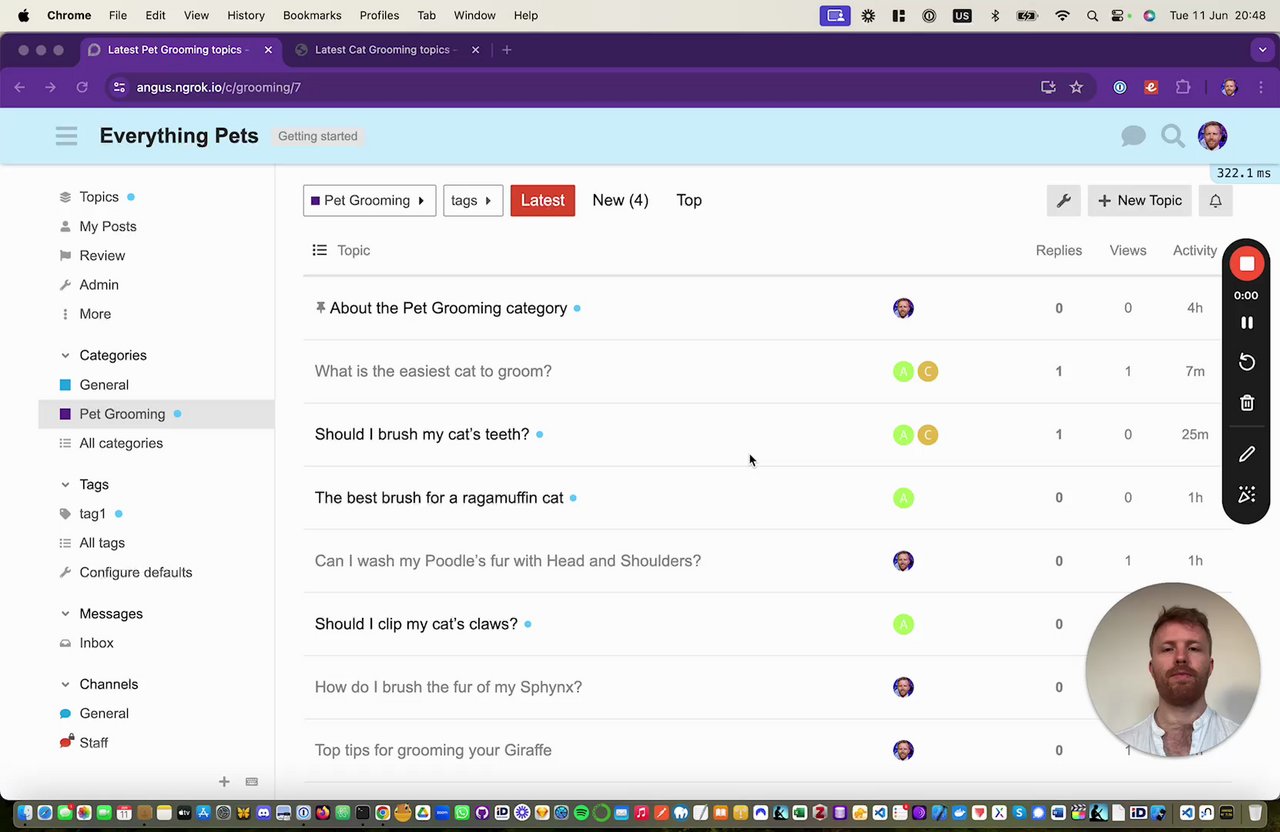This screenshot has height=832, width=1280.
Task: Click the wrench category settings button
Action: tap(1064, 200)
